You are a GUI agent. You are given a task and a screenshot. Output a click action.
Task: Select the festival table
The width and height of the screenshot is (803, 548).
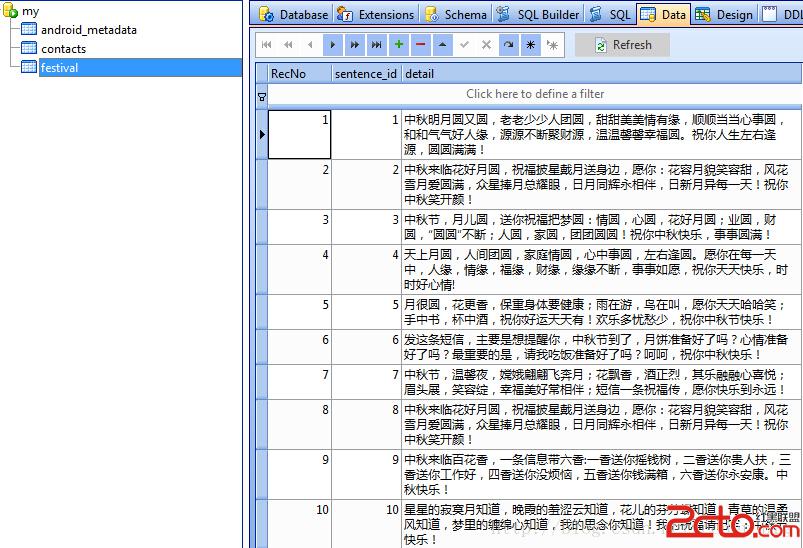(140, 68)
